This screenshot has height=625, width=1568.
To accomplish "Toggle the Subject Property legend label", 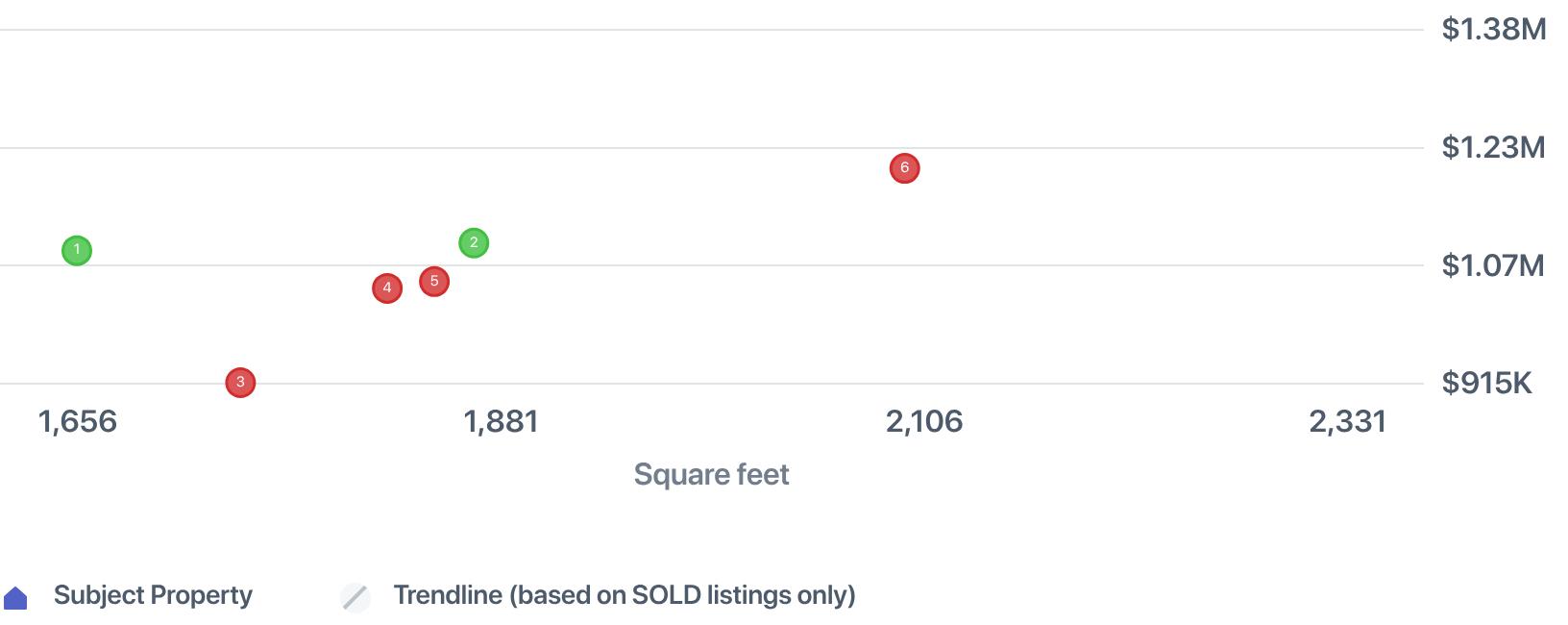I will (153, 595).
